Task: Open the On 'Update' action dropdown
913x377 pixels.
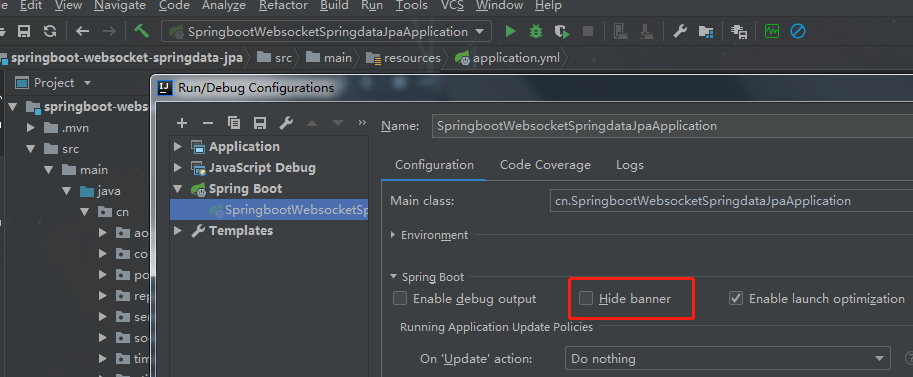Action: click(727, 358)
